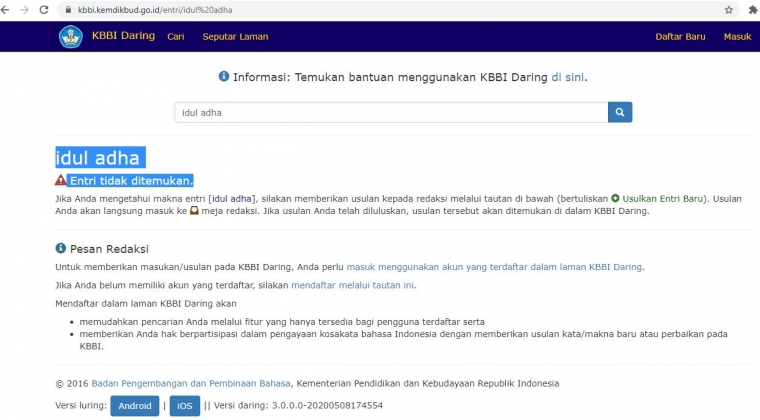The height and width of the screenshot is (420, 760).
Task: Click the Kemdikbud logo in the navbar
Action: coord(71,36)
